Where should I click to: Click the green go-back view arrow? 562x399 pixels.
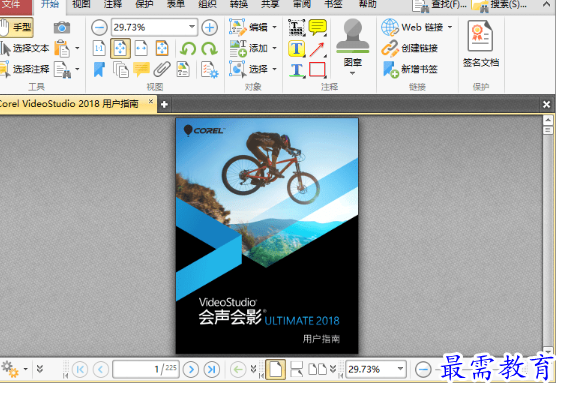[238, 369]
